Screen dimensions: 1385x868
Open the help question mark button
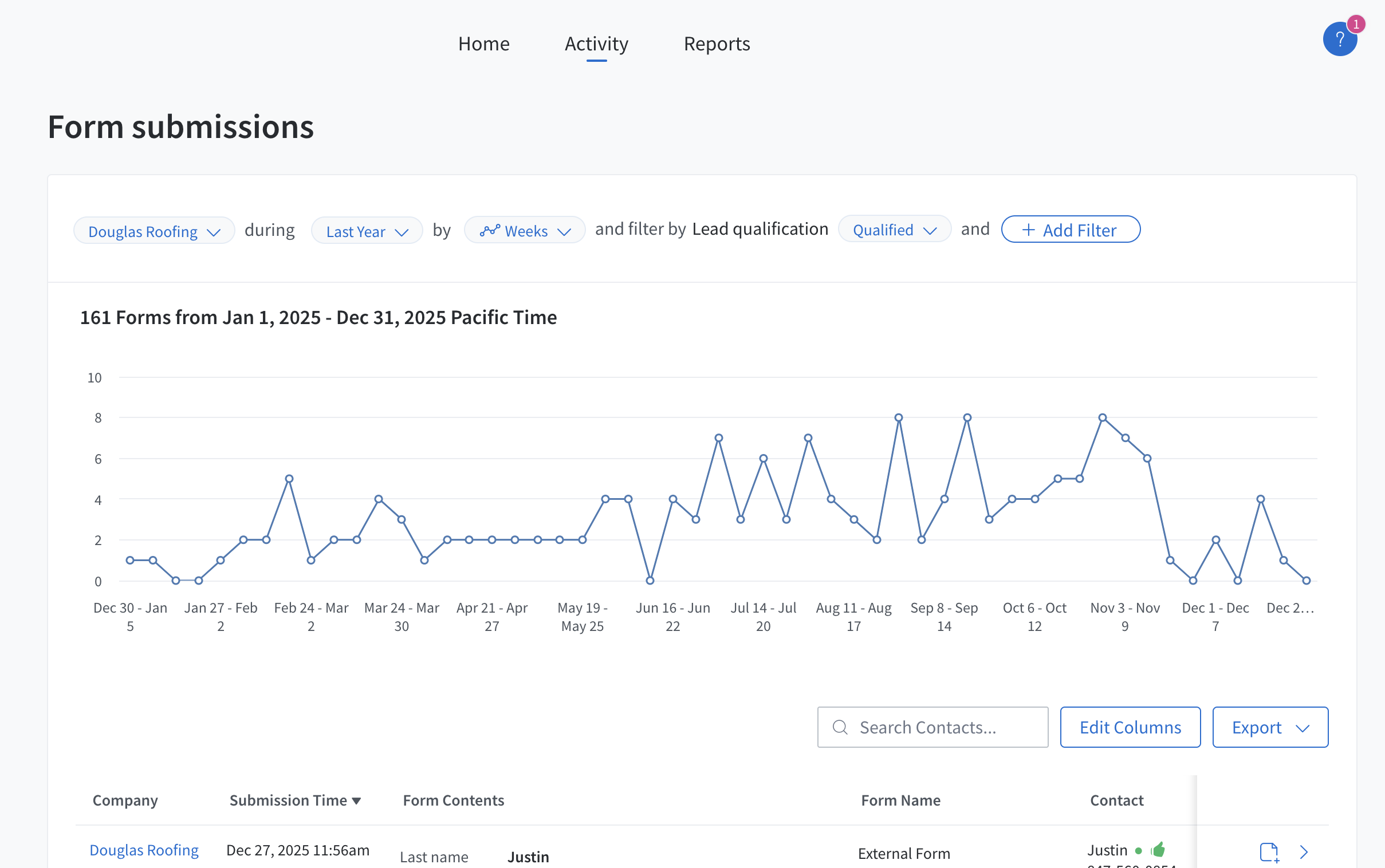[1339, 39]
